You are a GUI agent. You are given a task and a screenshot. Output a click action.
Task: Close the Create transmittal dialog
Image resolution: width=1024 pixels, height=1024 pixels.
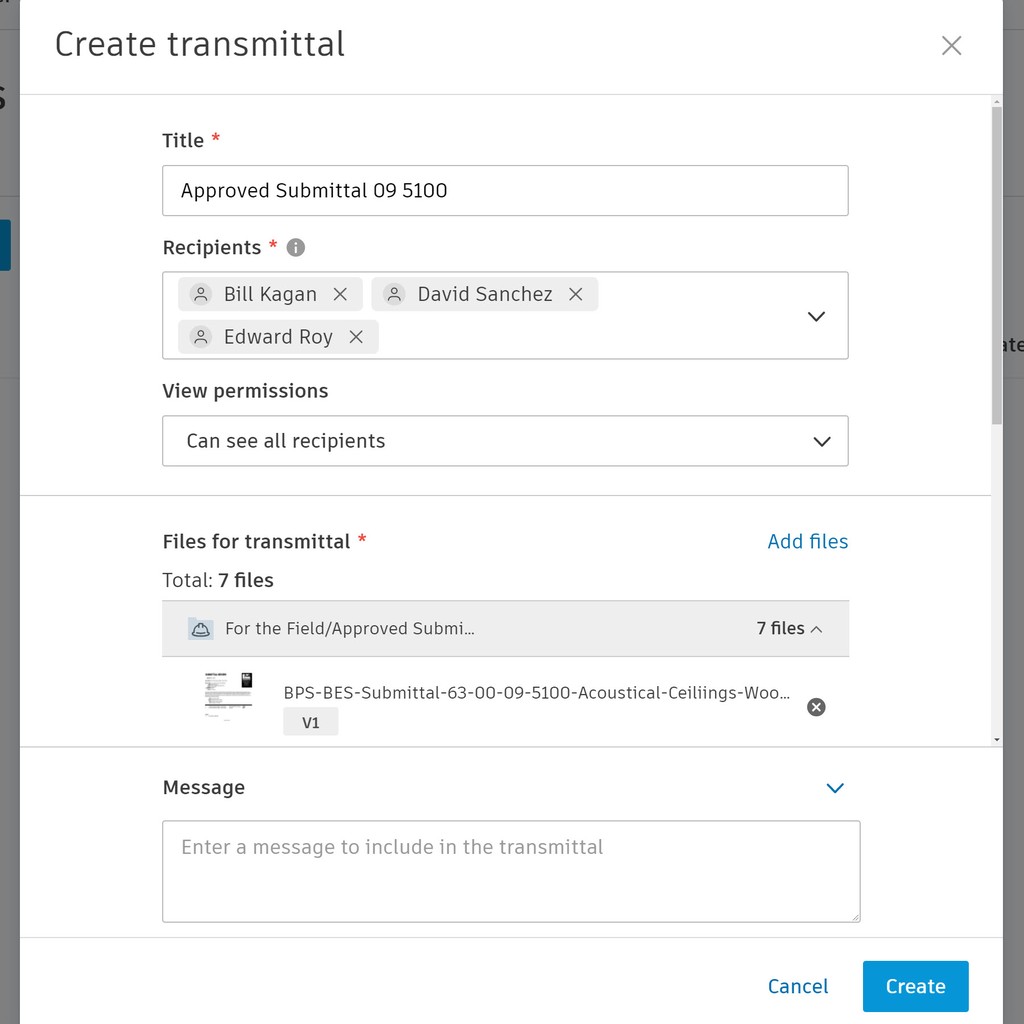[950, 45]
